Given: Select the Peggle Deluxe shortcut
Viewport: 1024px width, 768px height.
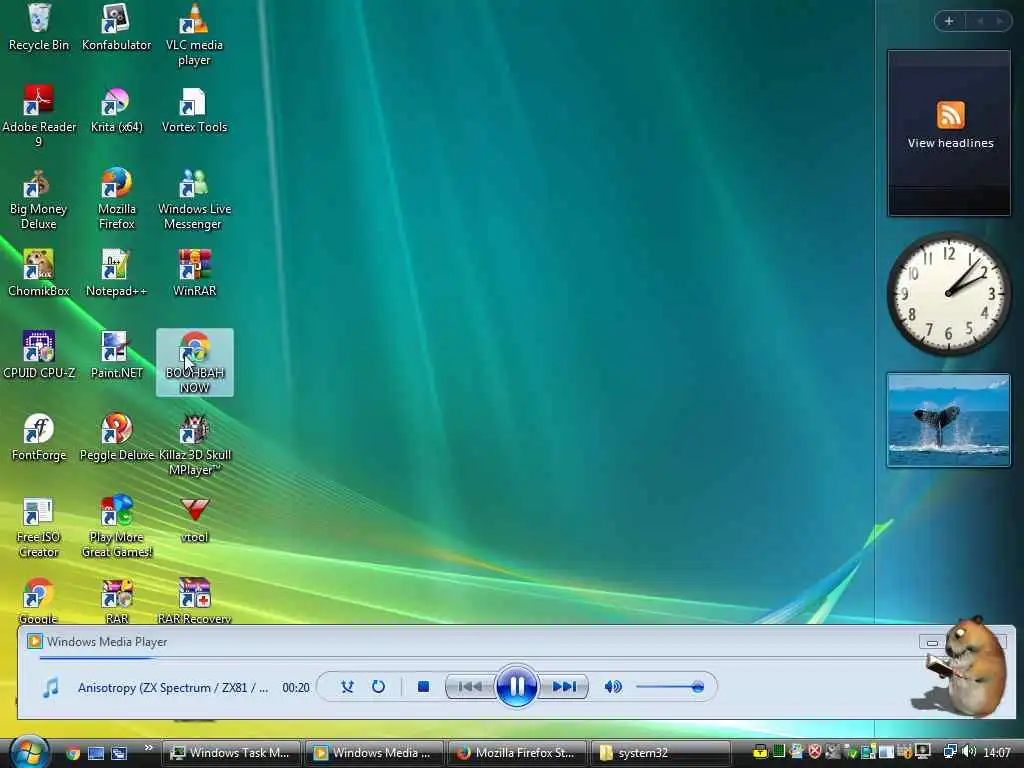Looking at the screenshot, I should pos(116,438).
